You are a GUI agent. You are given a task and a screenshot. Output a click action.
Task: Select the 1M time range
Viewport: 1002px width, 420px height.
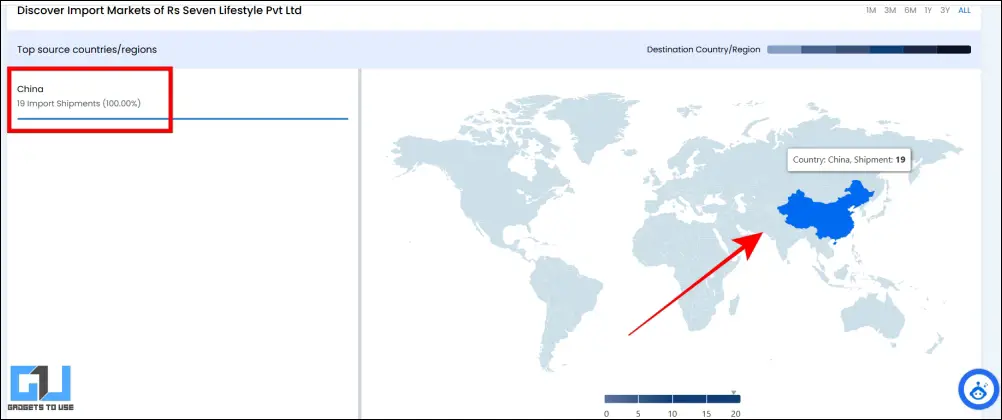(871, 11)
